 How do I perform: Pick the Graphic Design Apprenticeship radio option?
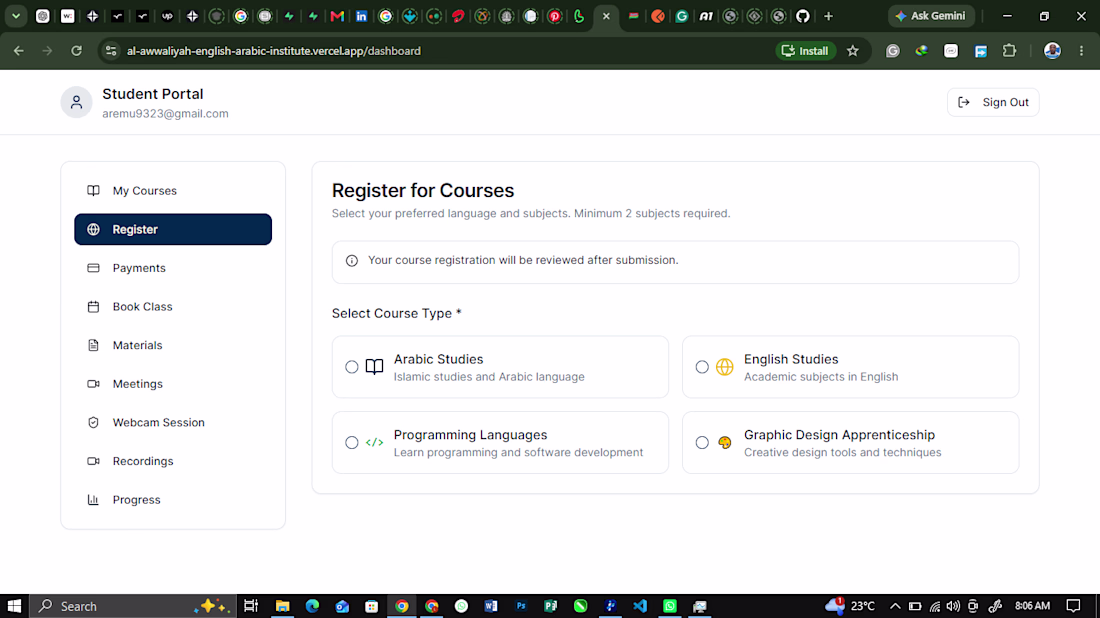click(x=702, y=443)
